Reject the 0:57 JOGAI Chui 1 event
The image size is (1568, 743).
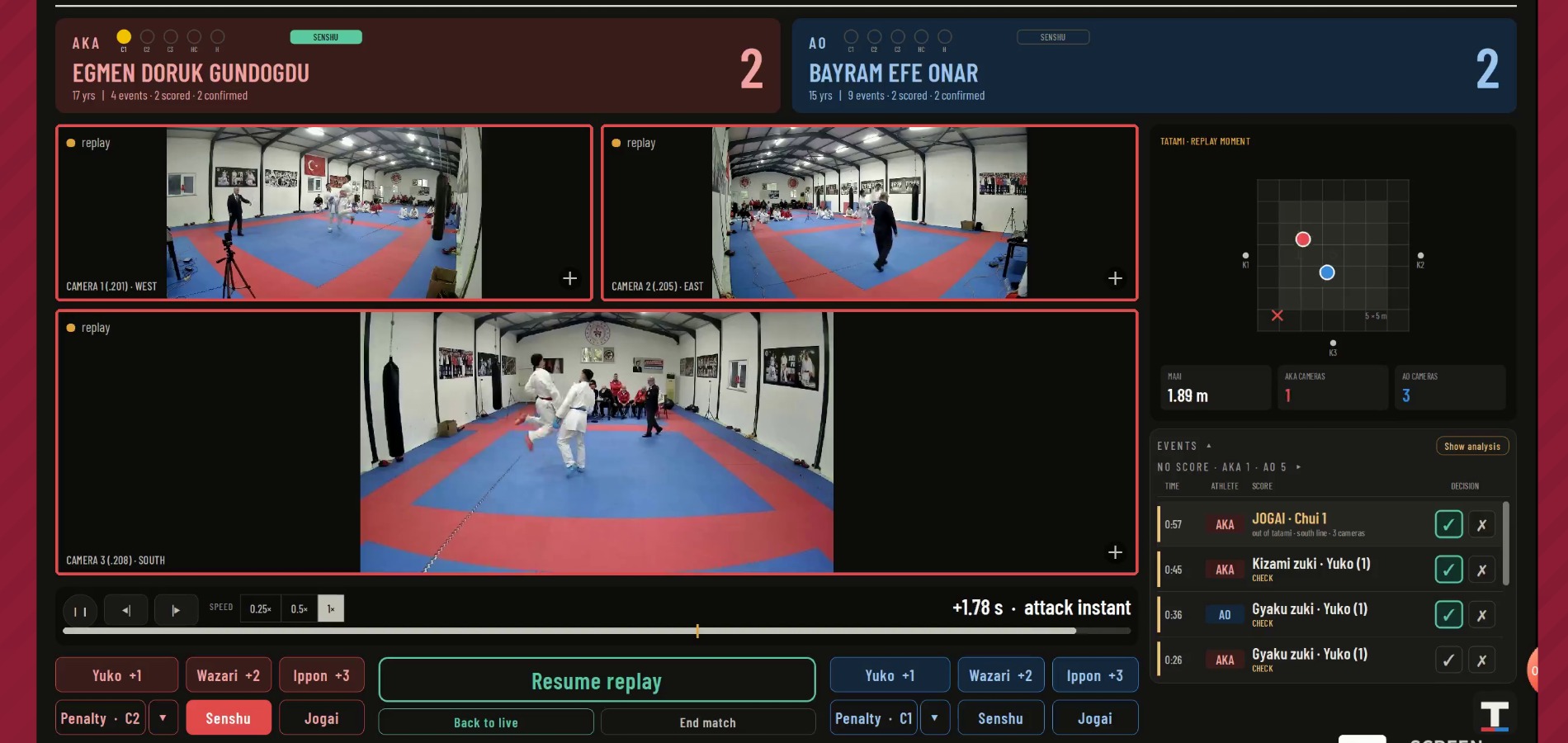pos(1481,524)
